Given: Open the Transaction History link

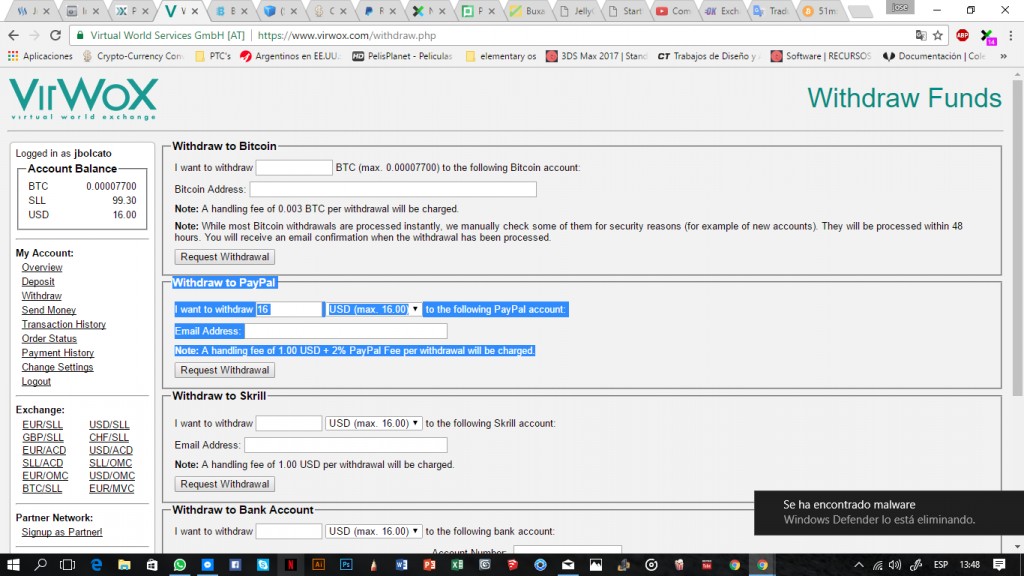Looking at the screenshot, I should coord(64,324).
